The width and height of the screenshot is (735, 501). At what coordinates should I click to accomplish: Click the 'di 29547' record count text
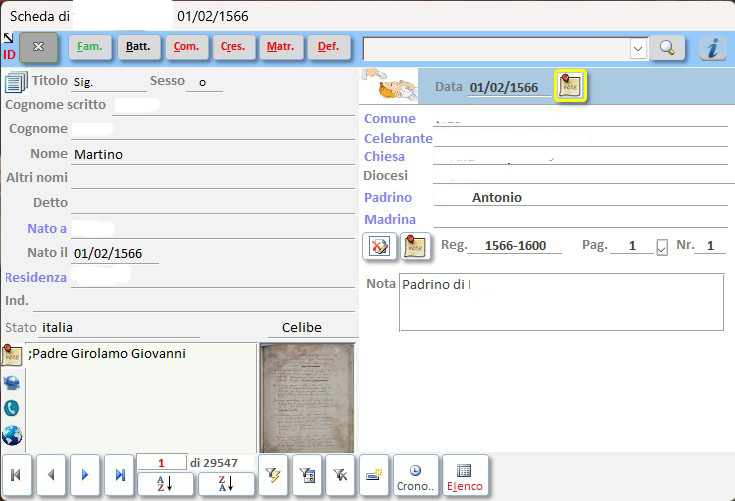click(214, 463)
